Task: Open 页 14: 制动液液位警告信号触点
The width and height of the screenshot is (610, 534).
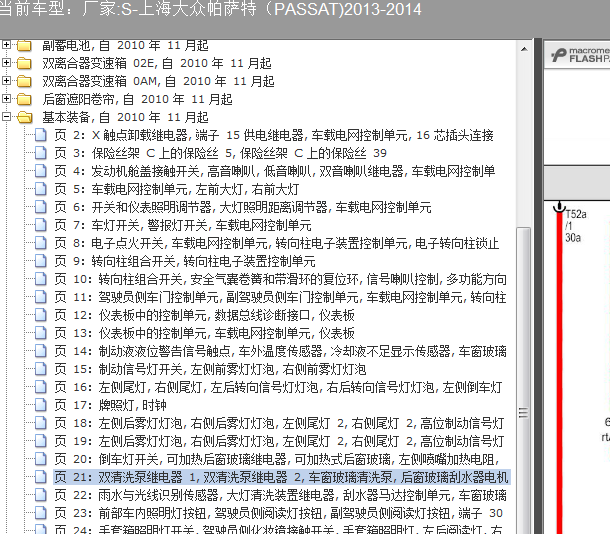Action: coord(280,351)
